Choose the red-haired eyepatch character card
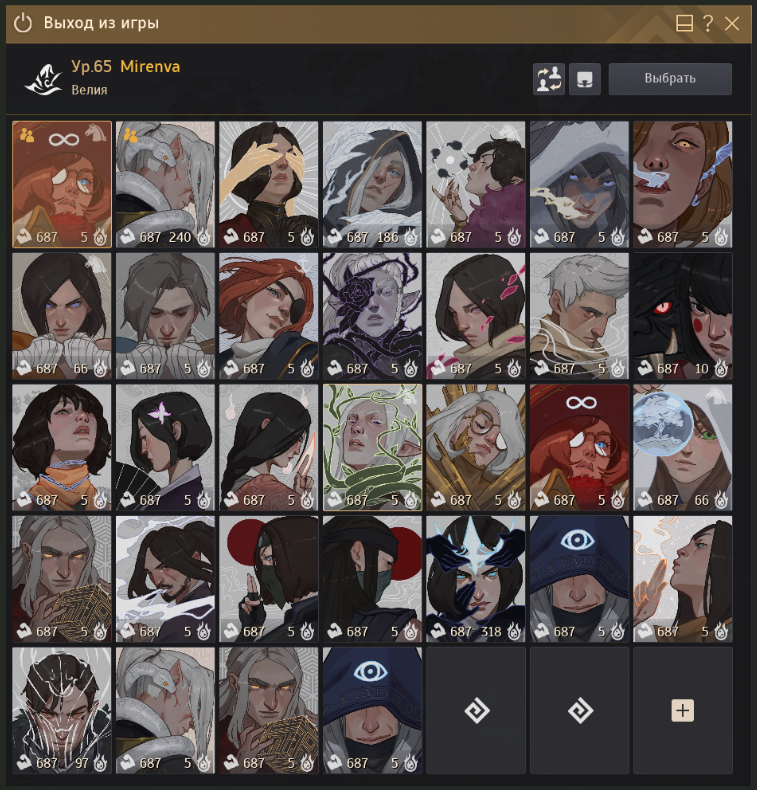 [268, 316]
